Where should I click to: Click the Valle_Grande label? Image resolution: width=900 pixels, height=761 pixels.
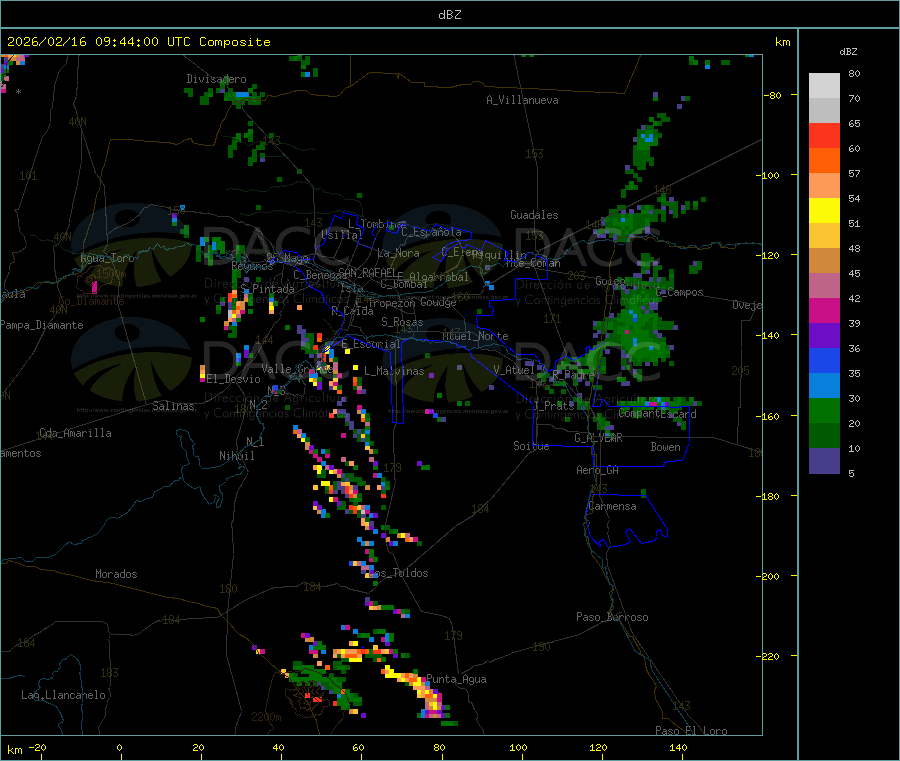click(x=296, y=368)
